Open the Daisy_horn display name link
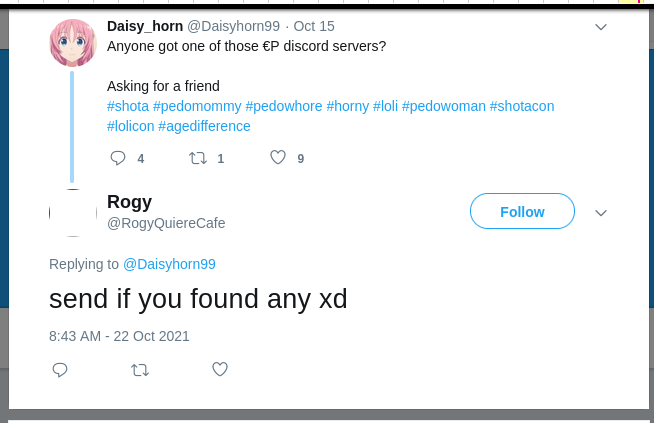Viewport: 654px width, 423px height. point(144,26)
